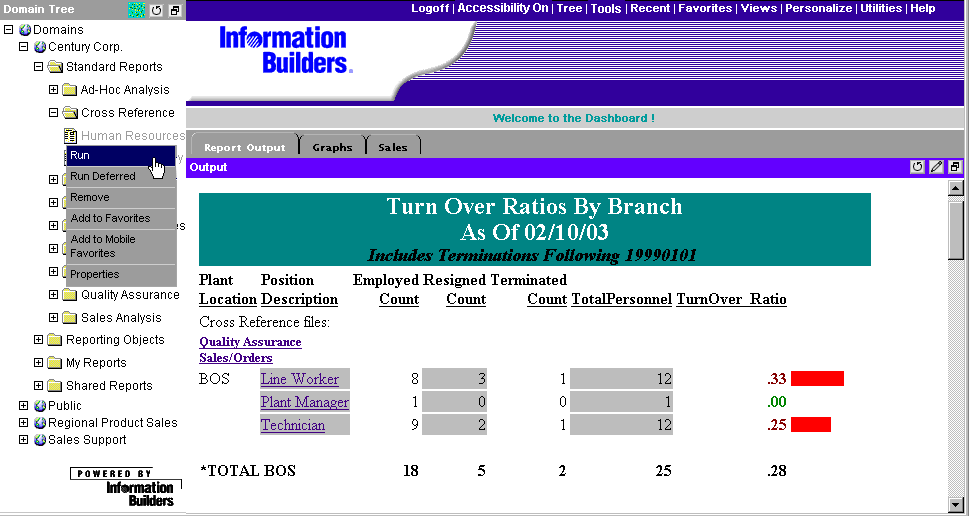Drill into the Line Worker position link

coord(300,379)
